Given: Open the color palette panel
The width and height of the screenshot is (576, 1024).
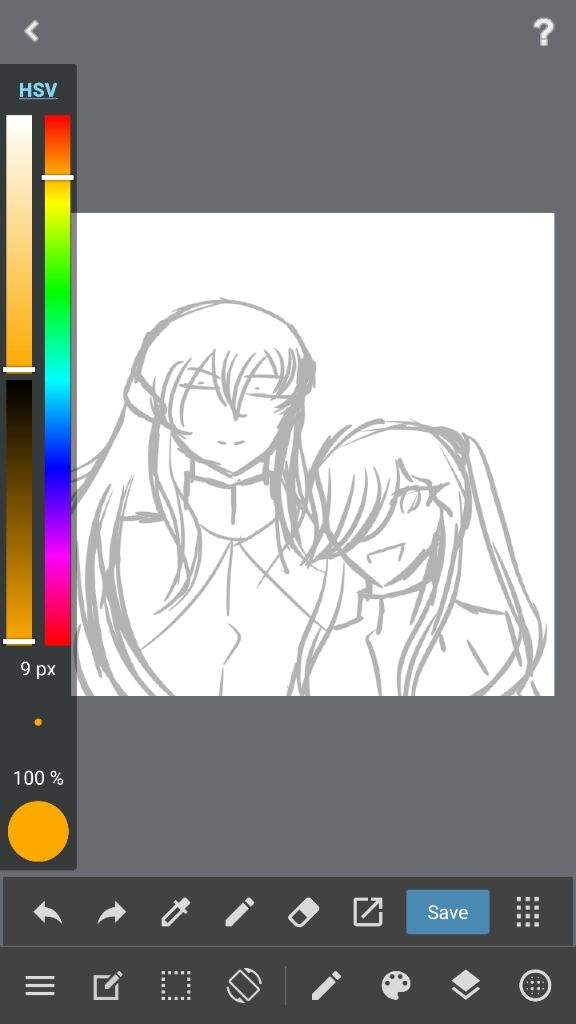Looking at the screenshot, I should pyautogui.click(x=396, y=985).
